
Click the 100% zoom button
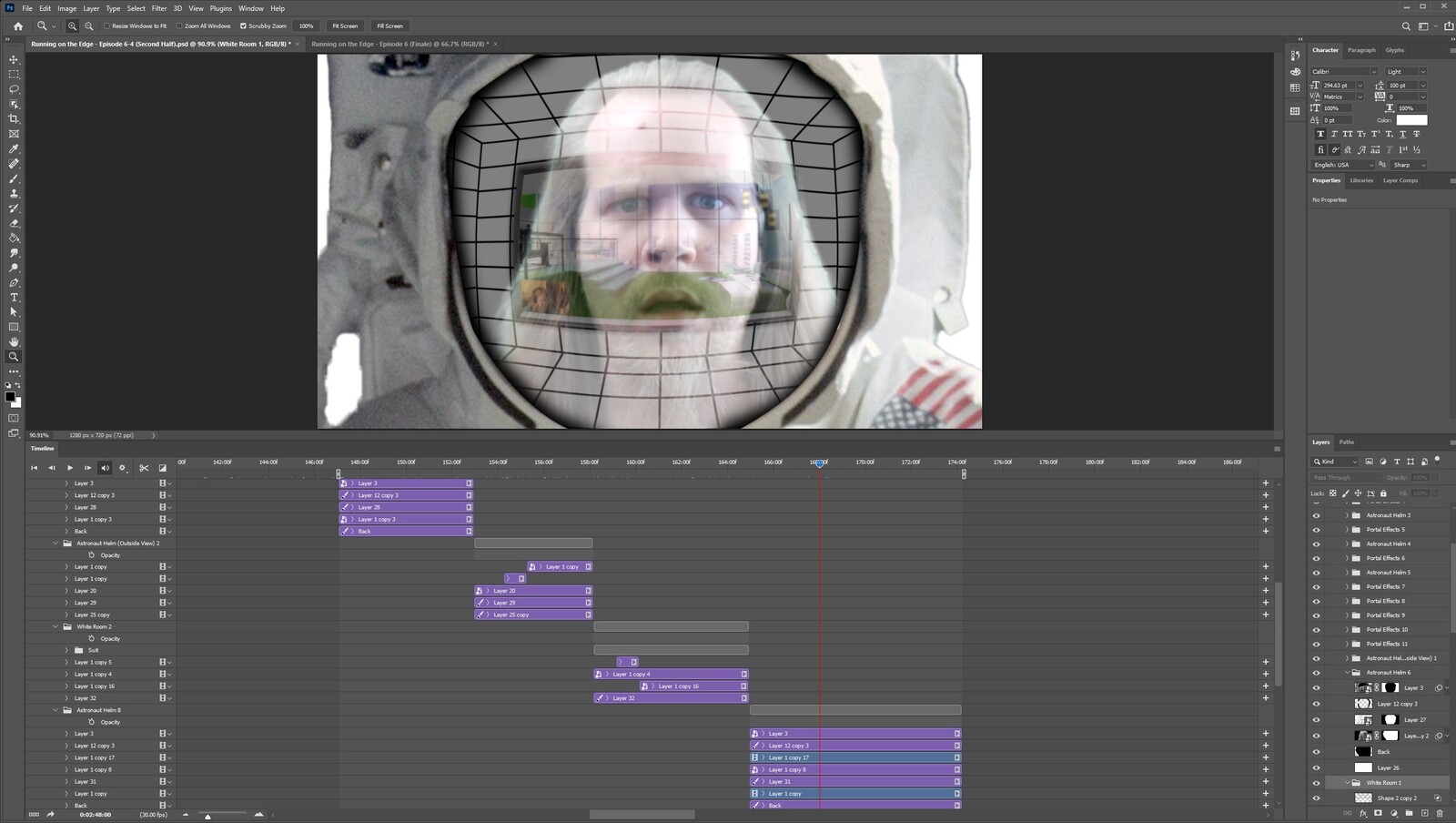coord(306,26)
